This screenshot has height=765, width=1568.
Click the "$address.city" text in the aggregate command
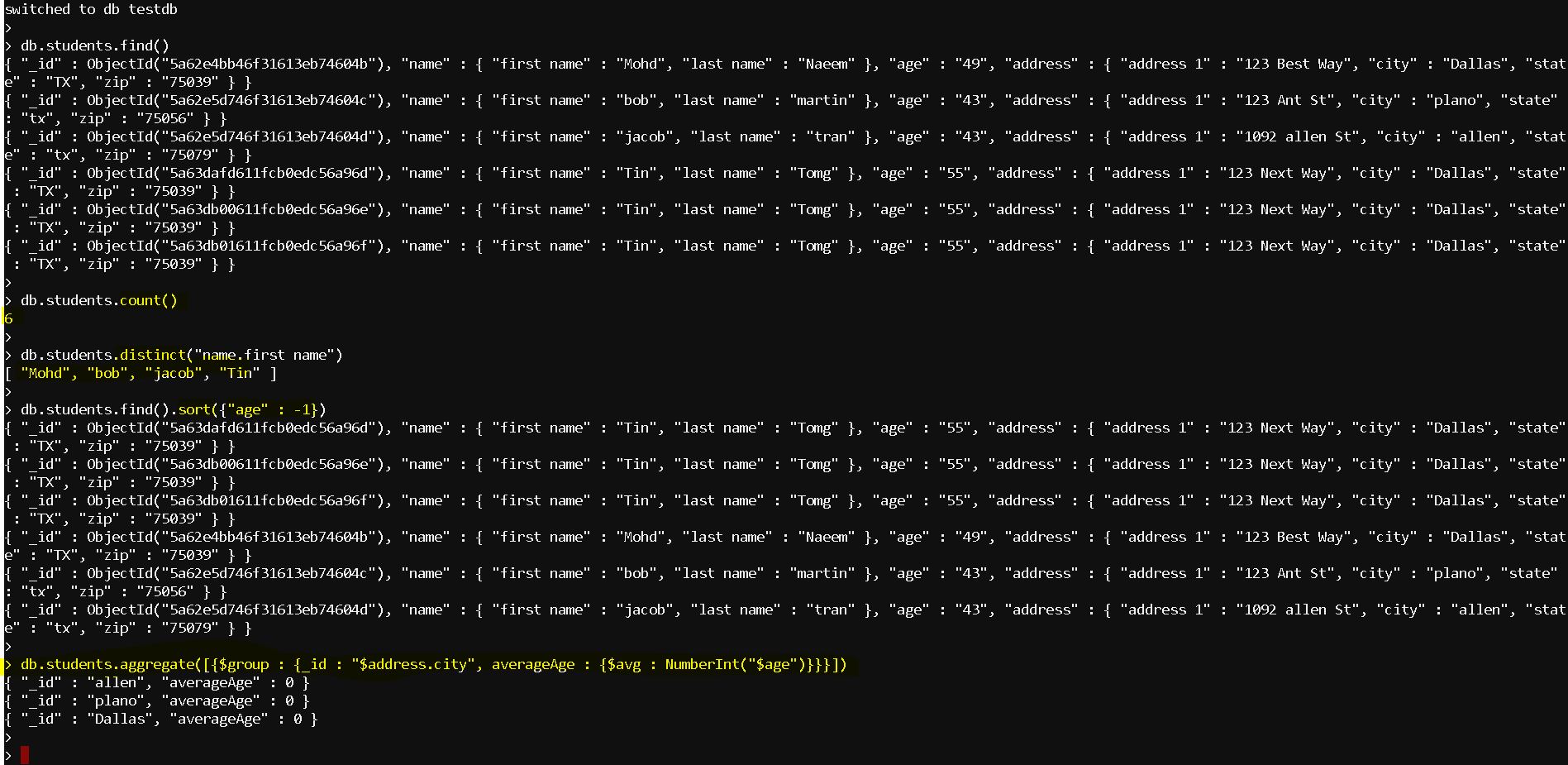click(413, 664)
